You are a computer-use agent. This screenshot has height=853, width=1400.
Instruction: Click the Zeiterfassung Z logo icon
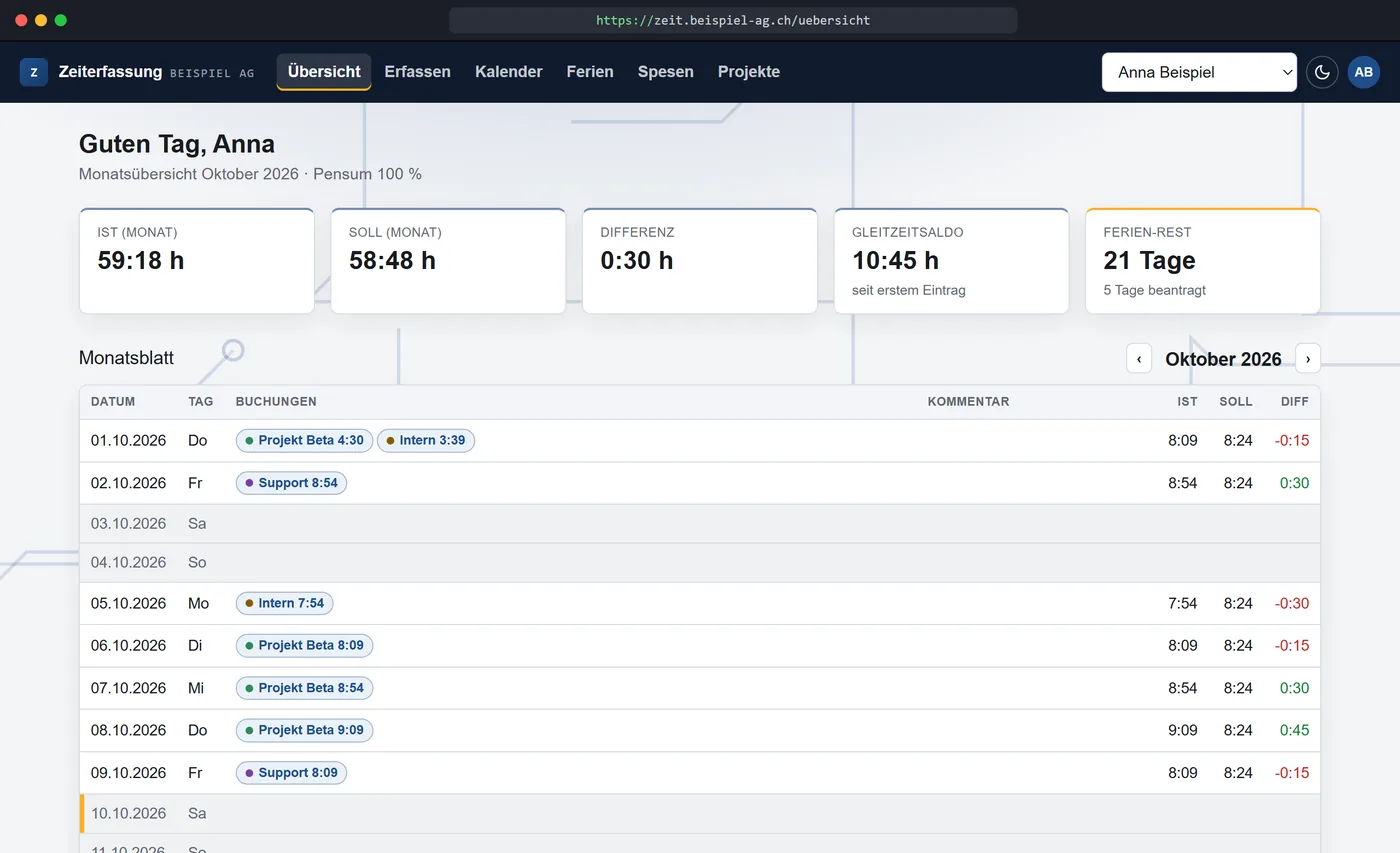coord(34,72)
